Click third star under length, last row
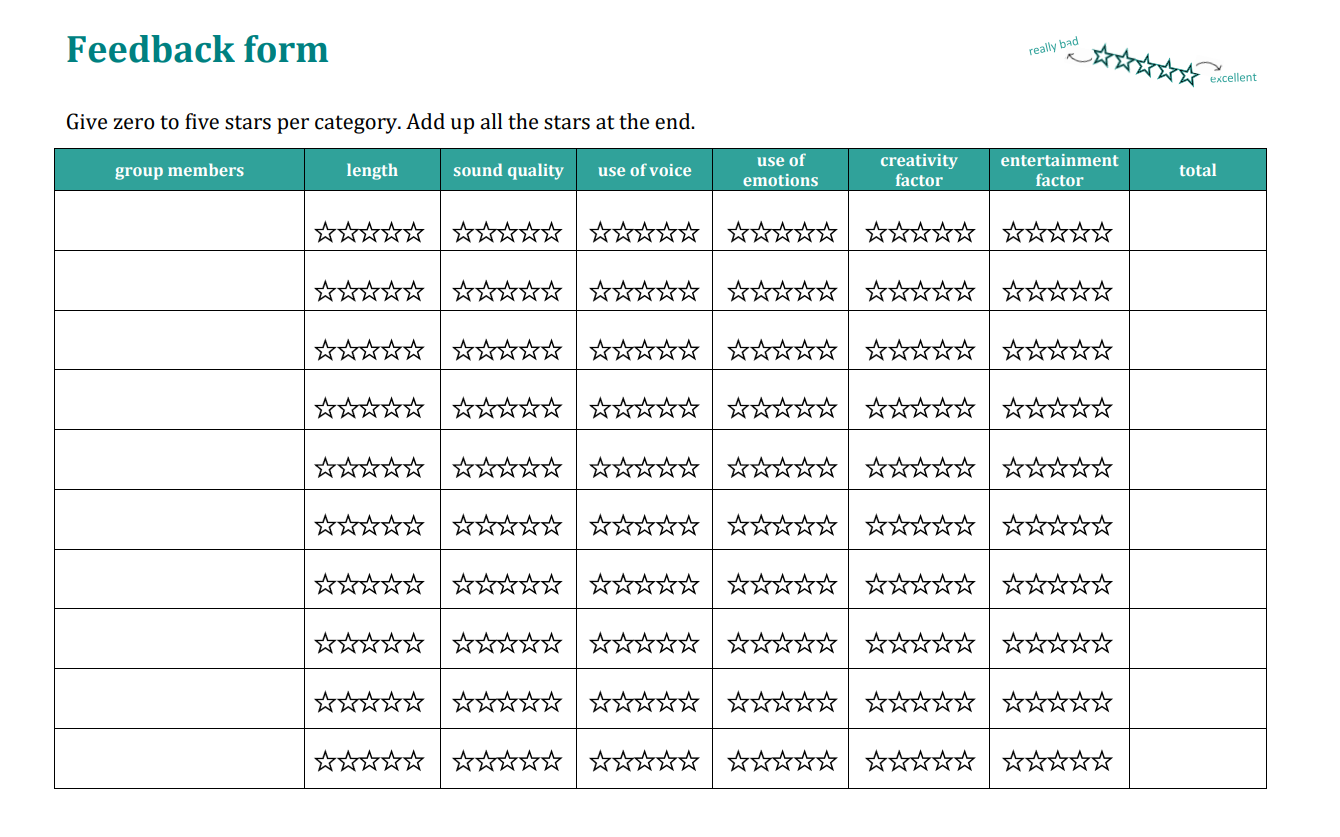This screenshot has height=837, width=1340. (370, 762)
